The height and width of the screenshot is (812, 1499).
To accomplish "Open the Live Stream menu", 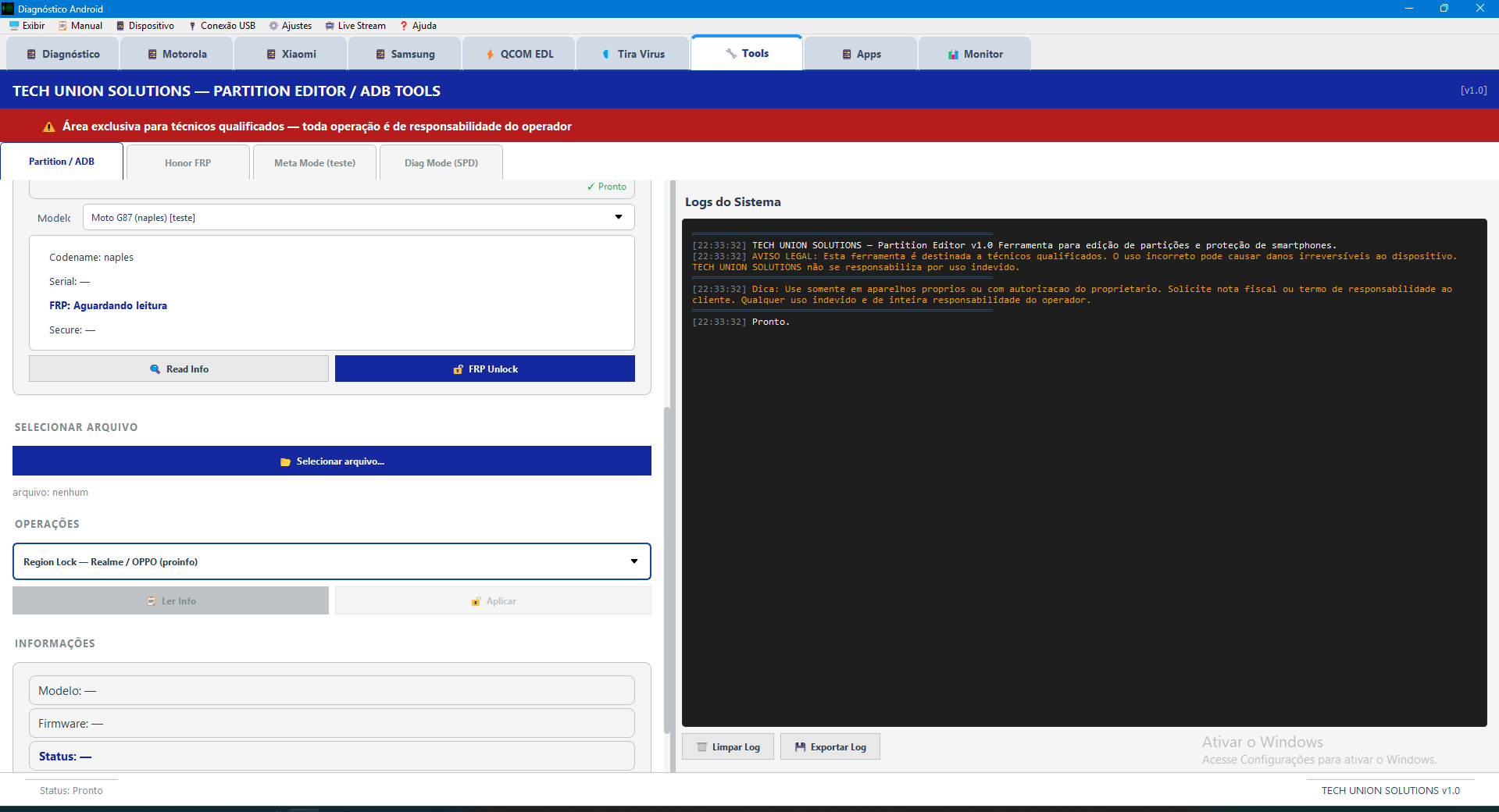I will coord(355,26).
